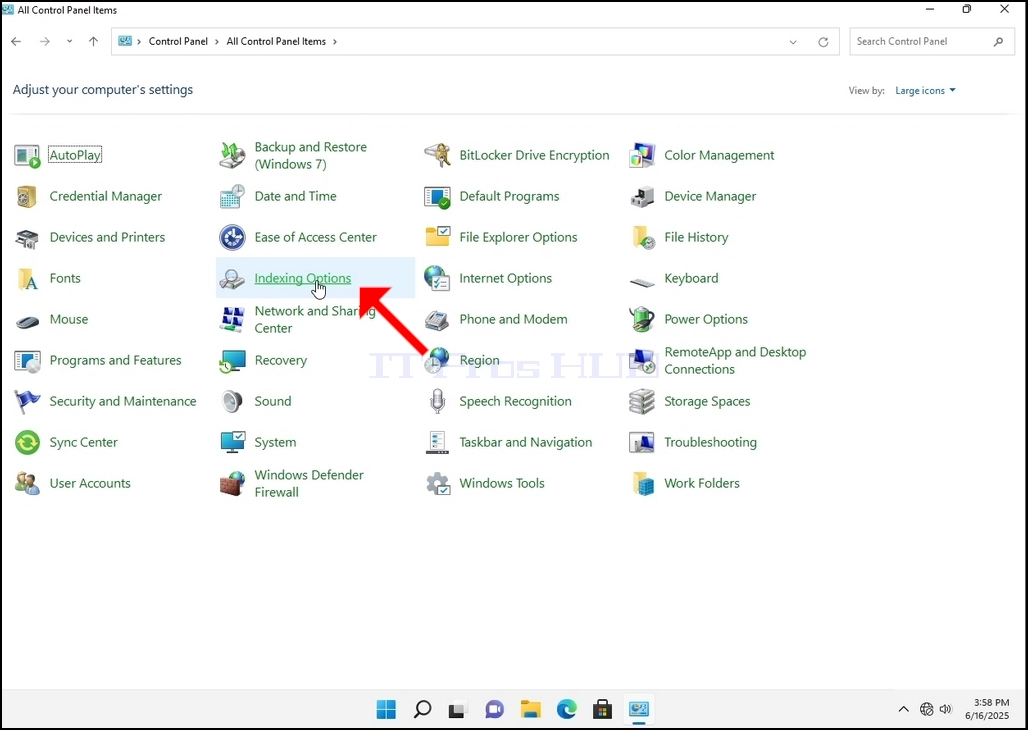Open taskbar Search magnifier
Image resolution: width=1028 pixels, height=730 pixels.
[x=423, y=709]
